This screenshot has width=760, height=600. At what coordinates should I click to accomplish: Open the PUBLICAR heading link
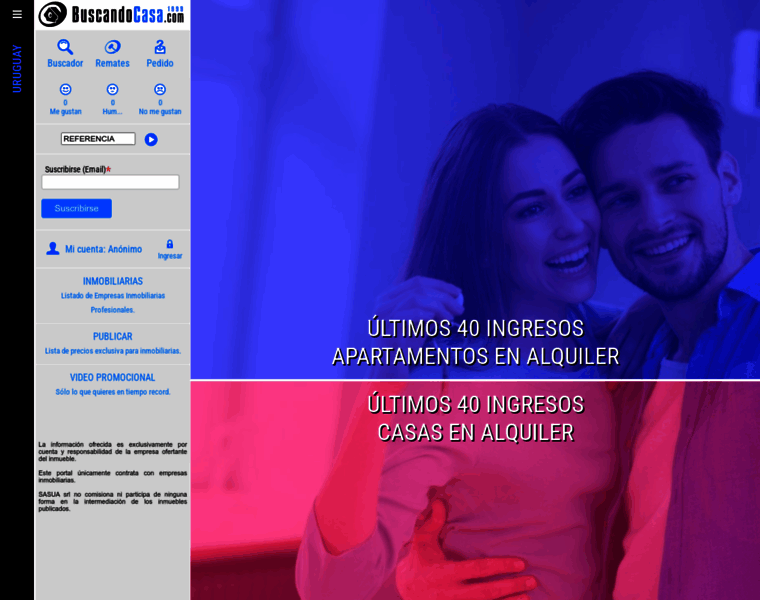tap(112, 336)
